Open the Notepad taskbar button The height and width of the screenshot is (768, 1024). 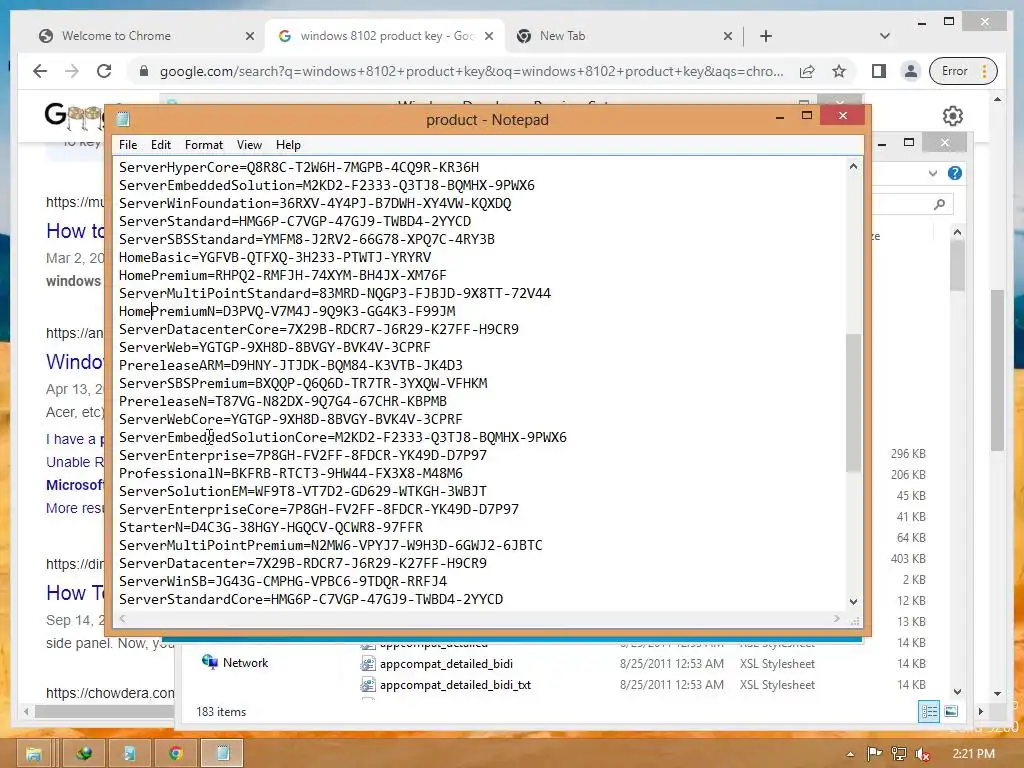222,754
